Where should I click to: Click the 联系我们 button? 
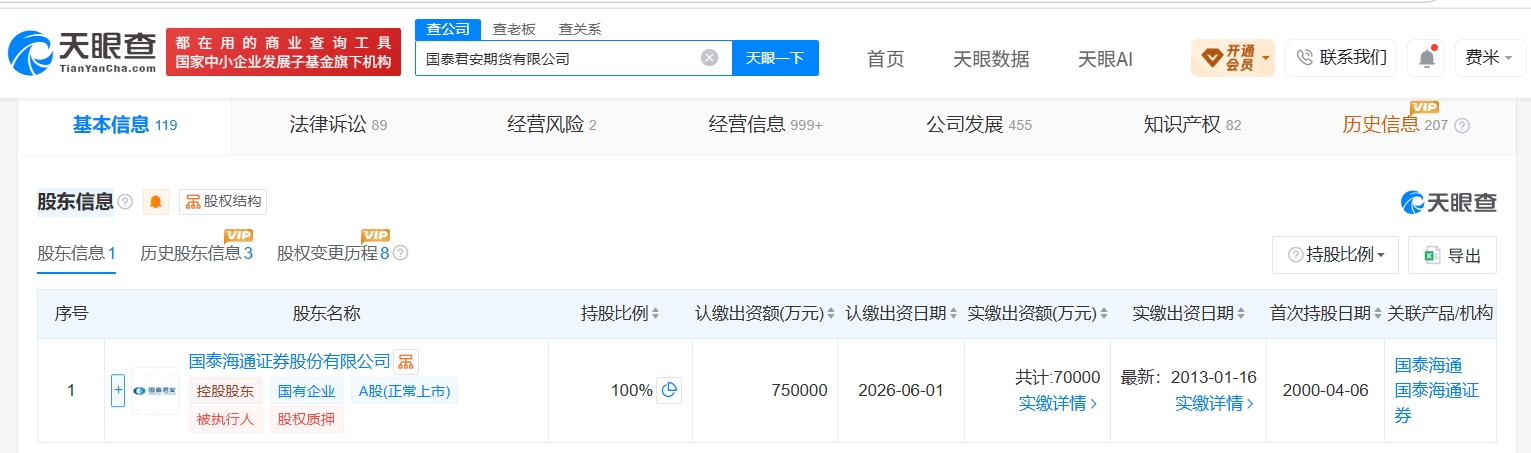coord(1341,58)
